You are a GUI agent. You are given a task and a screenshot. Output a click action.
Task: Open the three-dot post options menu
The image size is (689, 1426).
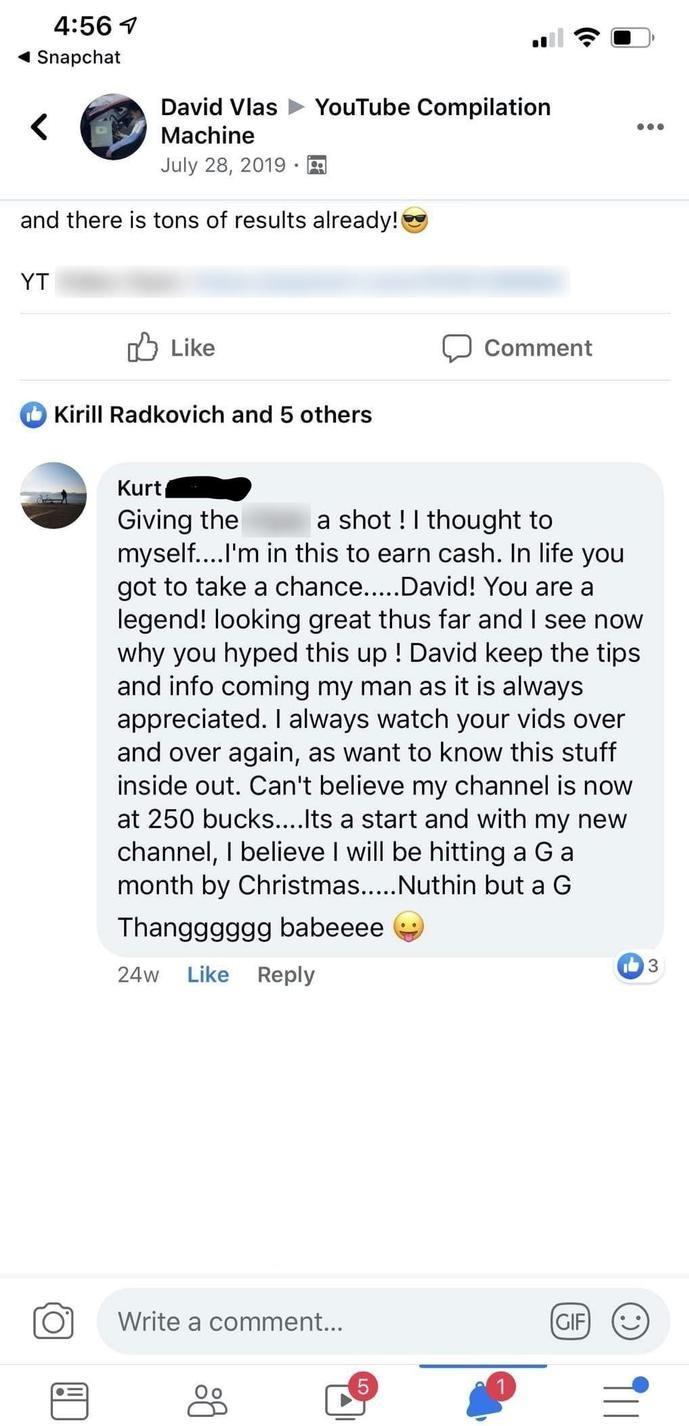coord(650,127)
